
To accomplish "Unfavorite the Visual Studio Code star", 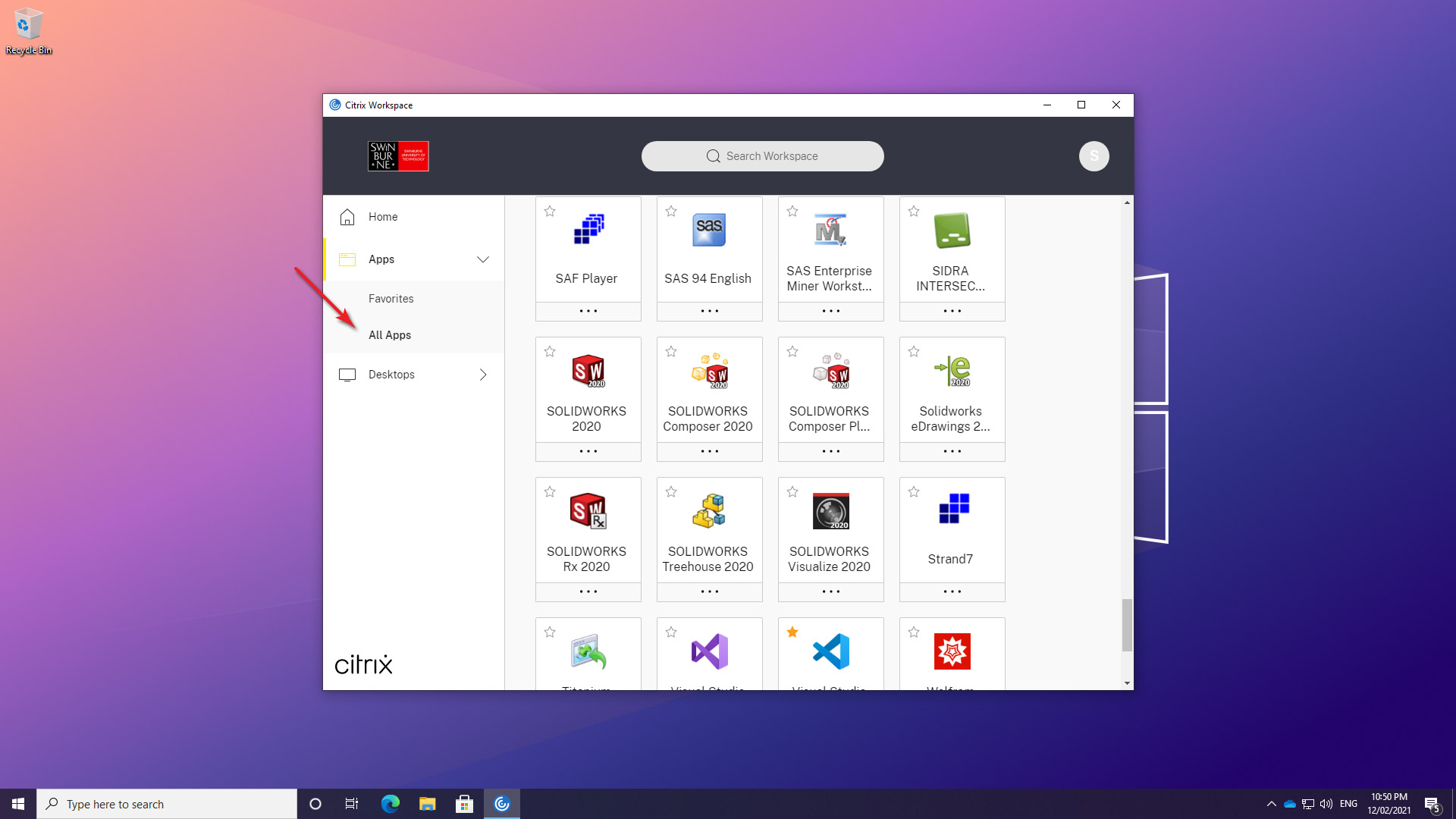I will [792, 632].
